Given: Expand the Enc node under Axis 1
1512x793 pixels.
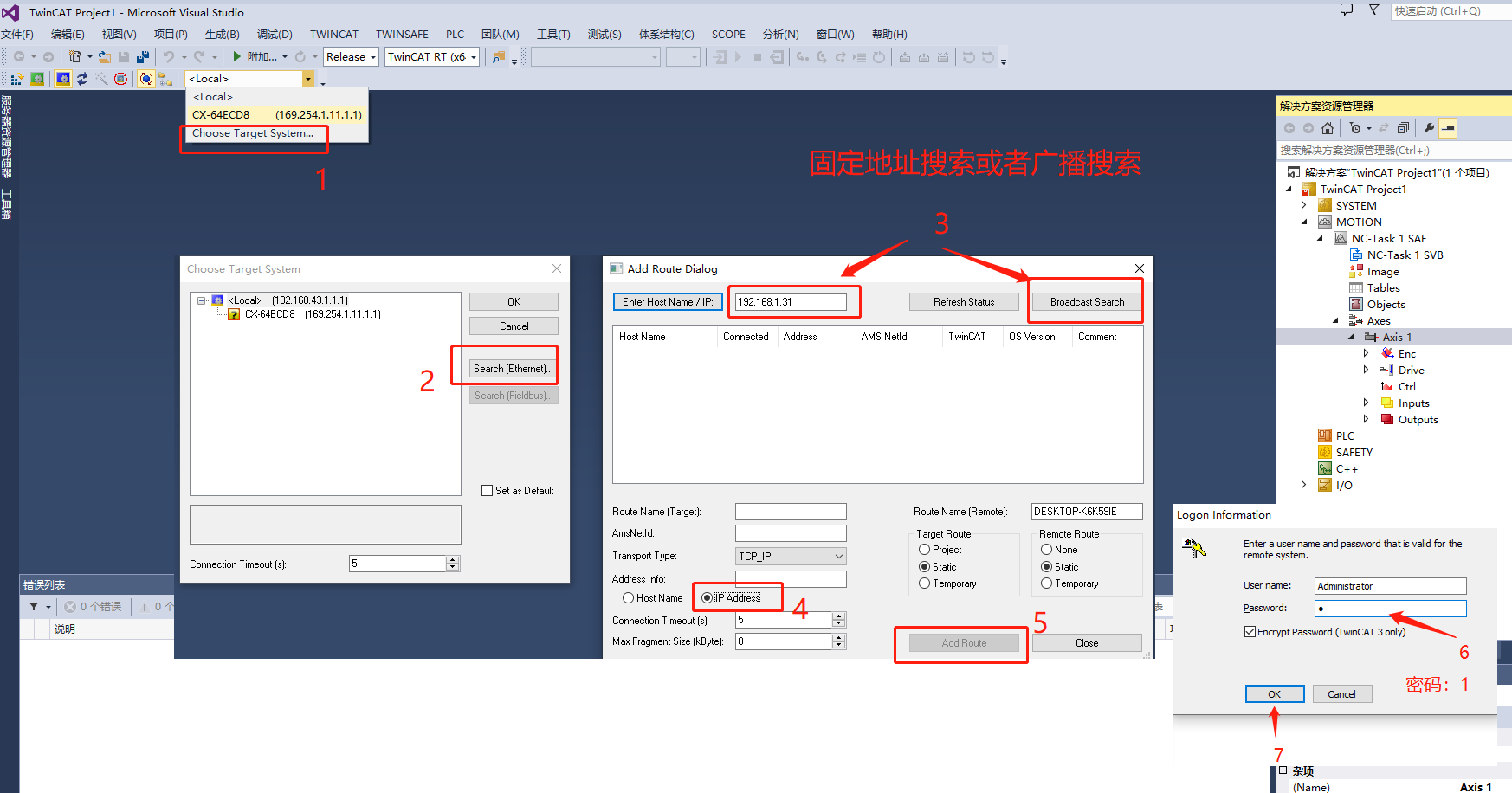Looking at the screenshot, I should [x=1366, y=354].
